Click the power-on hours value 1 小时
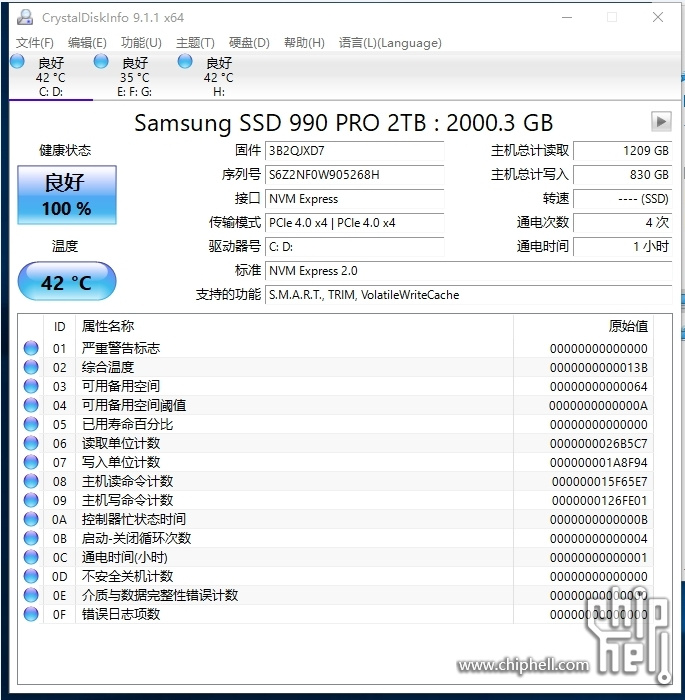 point(622,247)
